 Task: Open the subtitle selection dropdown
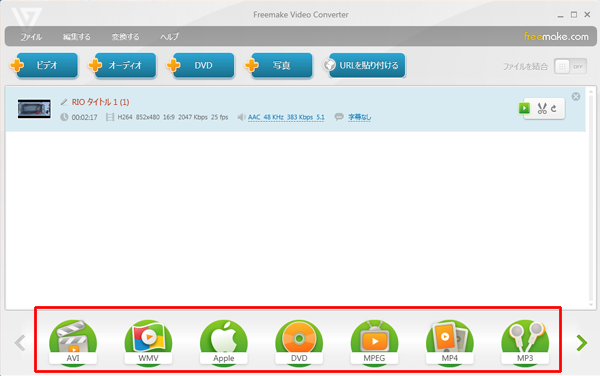(x=359, y=117)
